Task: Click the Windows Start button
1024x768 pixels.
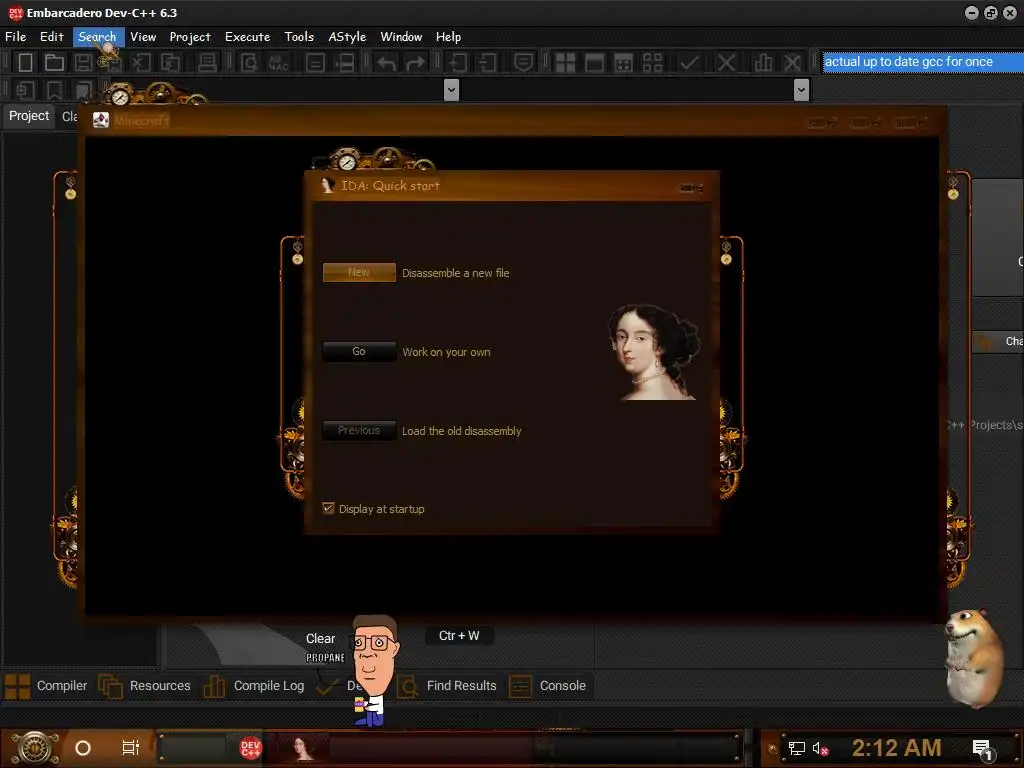Action: (x=35, y=748)
